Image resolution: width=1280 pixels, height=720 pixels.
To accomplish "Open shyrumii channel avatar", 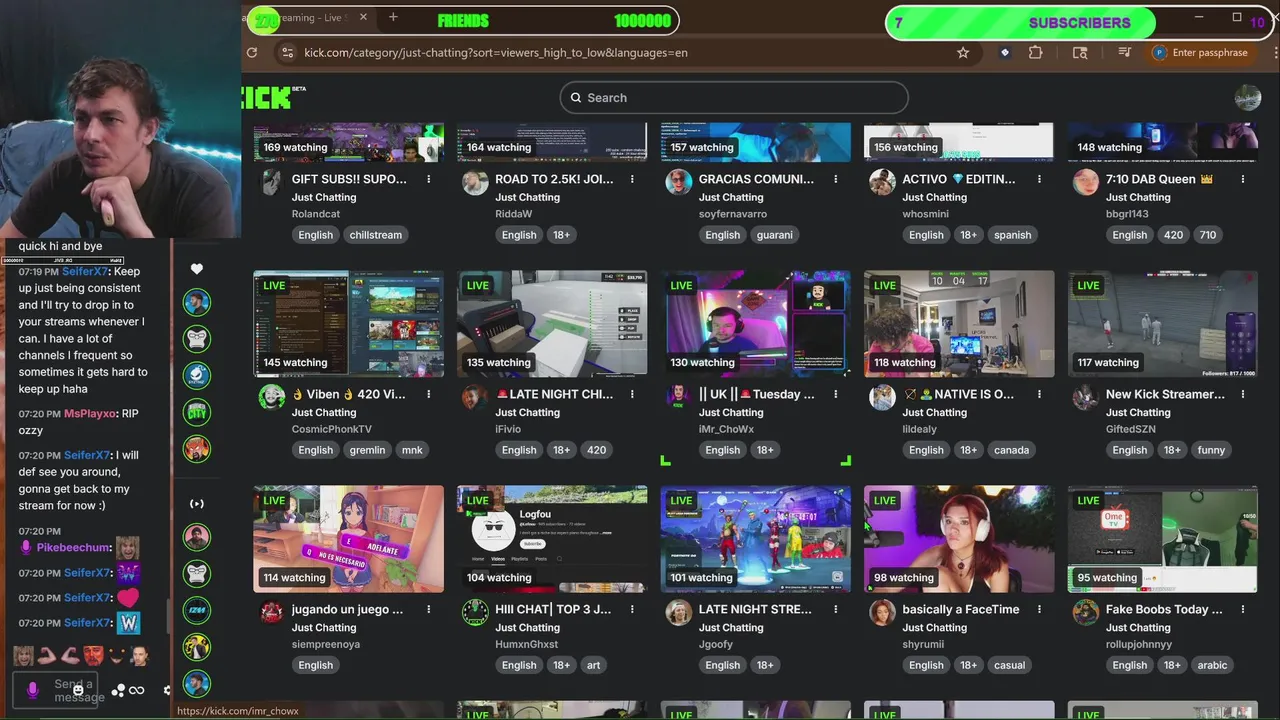I will 882,612.
